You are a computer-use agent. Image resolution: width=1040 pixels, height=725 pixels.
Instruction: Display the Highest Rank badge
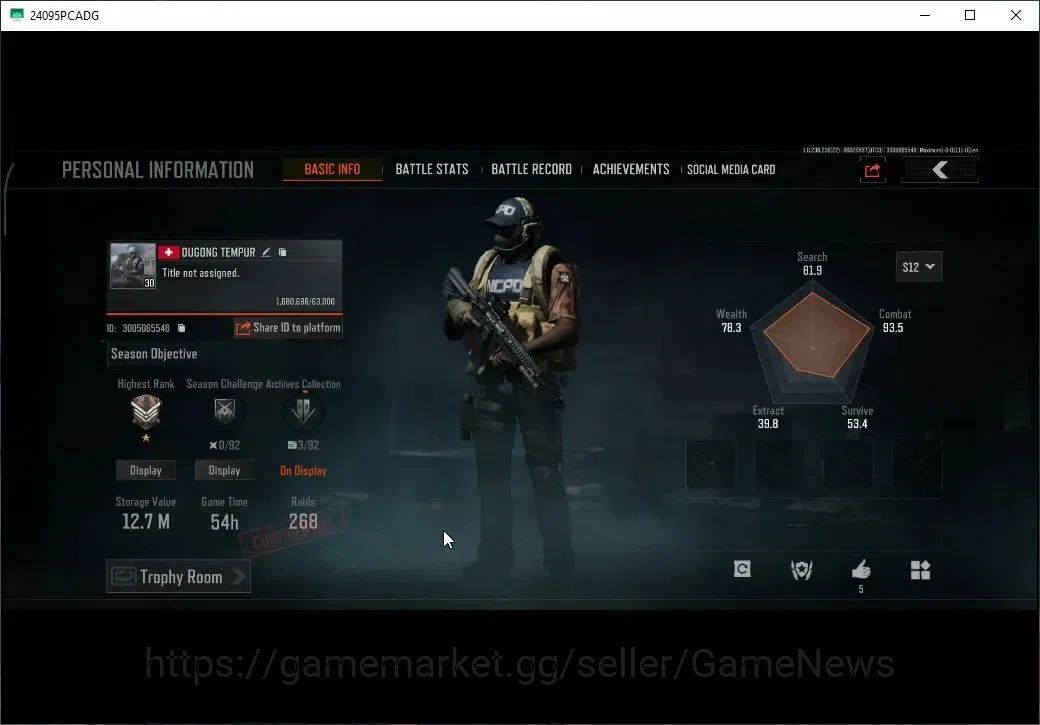point(146,470)
